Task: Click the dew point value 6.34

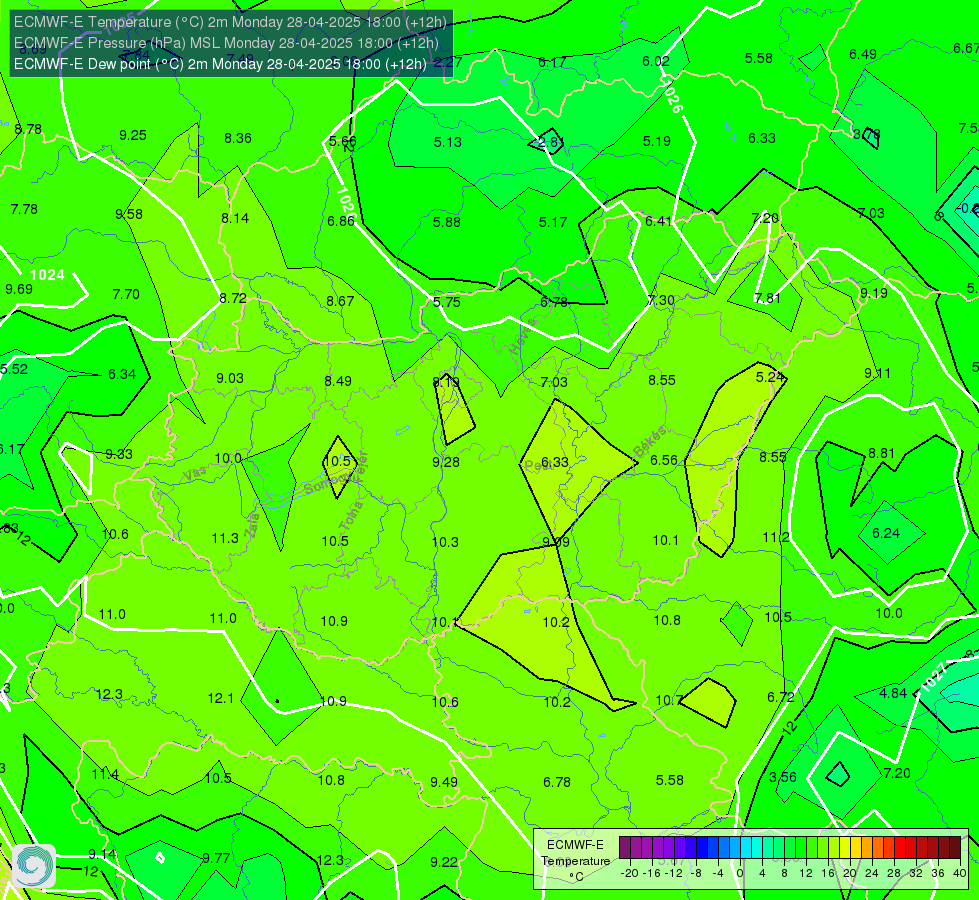Action: 122,374
